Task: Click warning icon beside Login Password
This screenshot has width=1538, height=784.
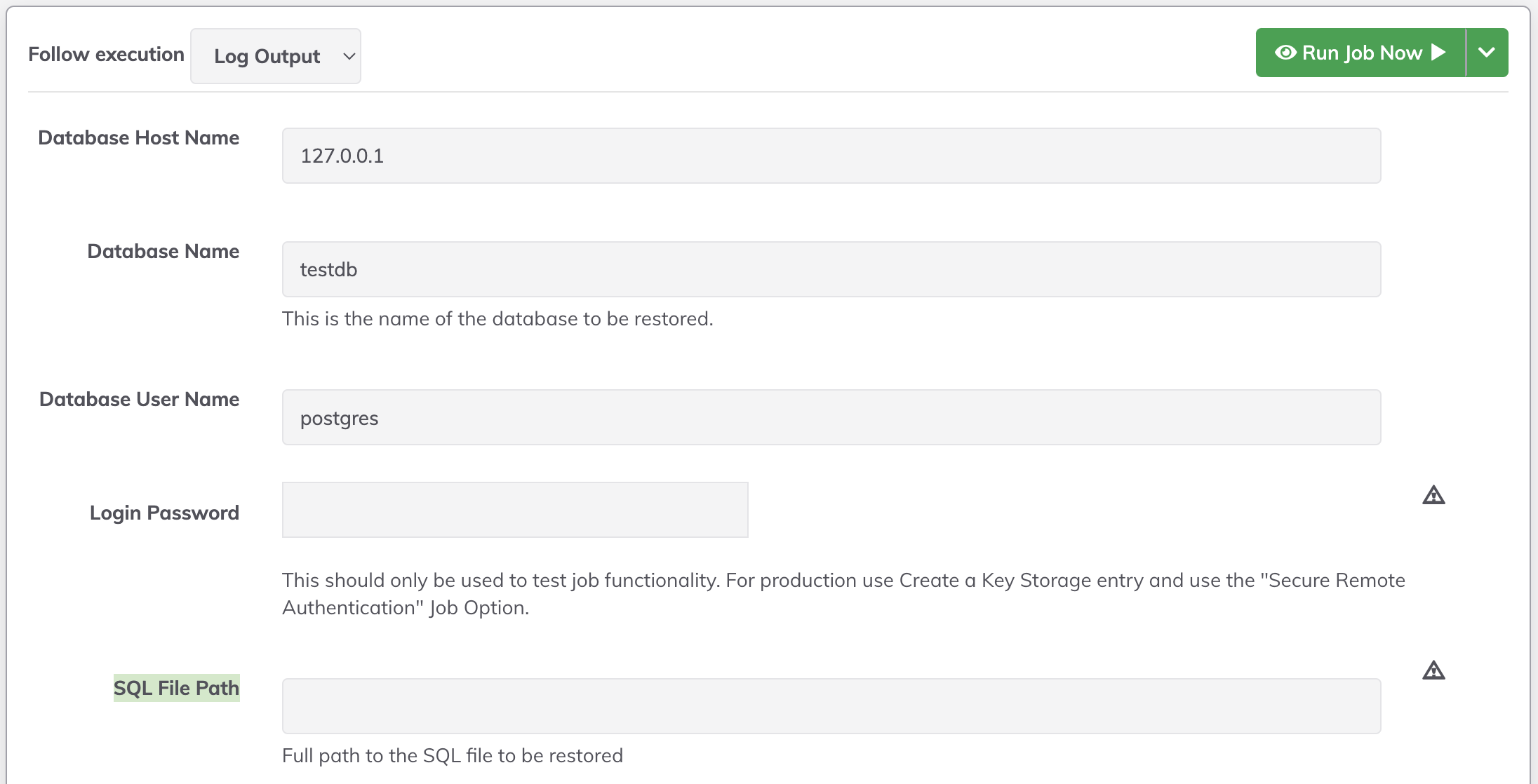Action: [x=1433, y=495]
